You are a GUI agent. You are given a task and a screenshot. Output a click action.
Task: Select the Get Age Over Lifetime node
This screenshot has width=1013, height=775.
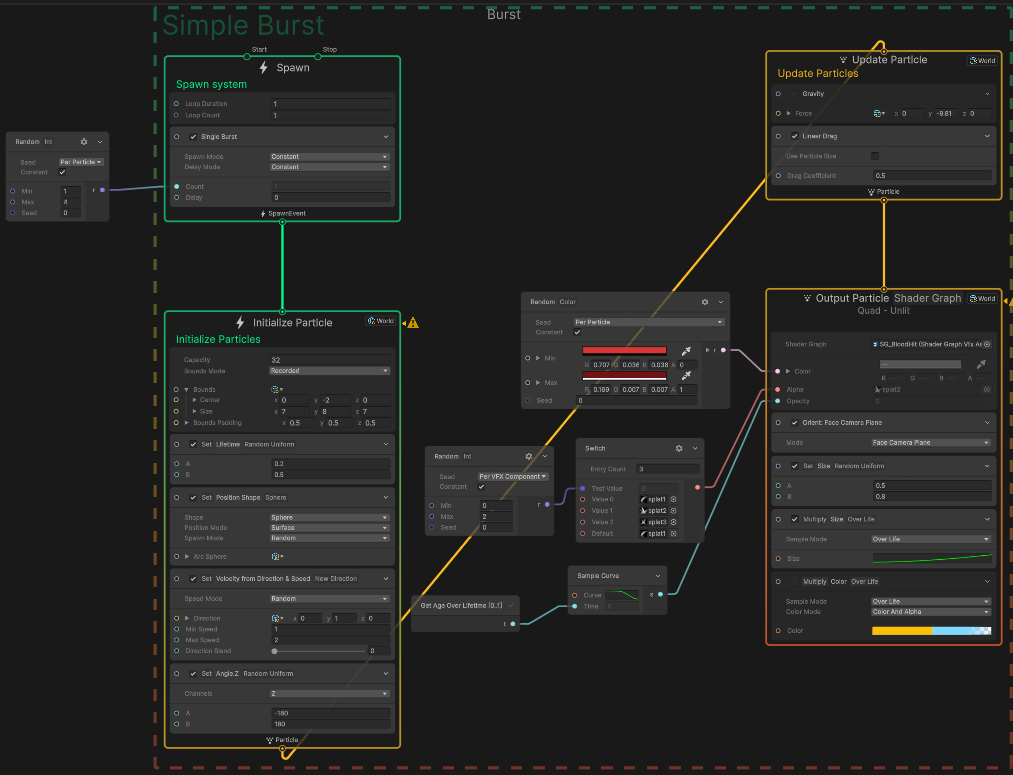[x=460, y=606]
